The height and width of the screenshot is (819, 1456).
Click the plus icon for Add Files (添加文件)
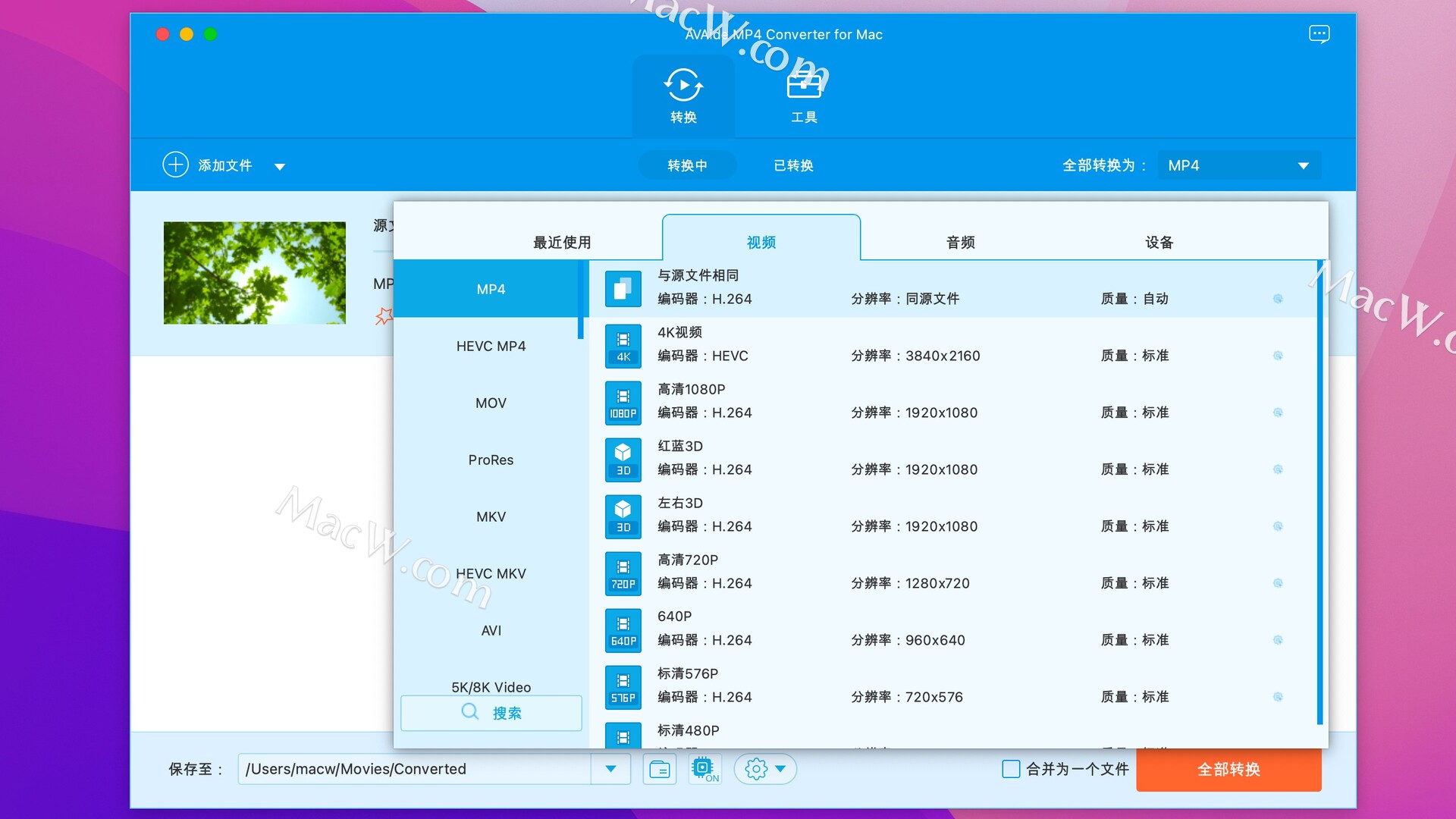(175, 165)
